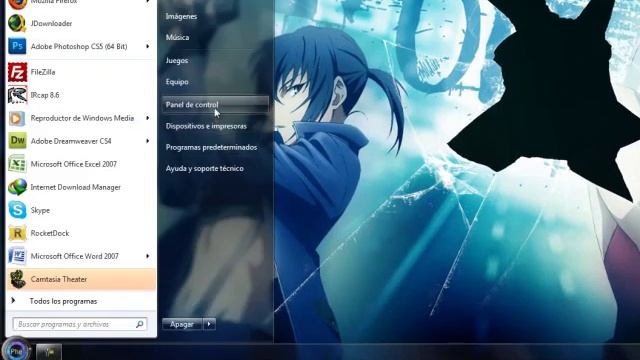This screenshot has width=640, height=360.
Task: Click the Apagar button
Action: pos(182,324)
